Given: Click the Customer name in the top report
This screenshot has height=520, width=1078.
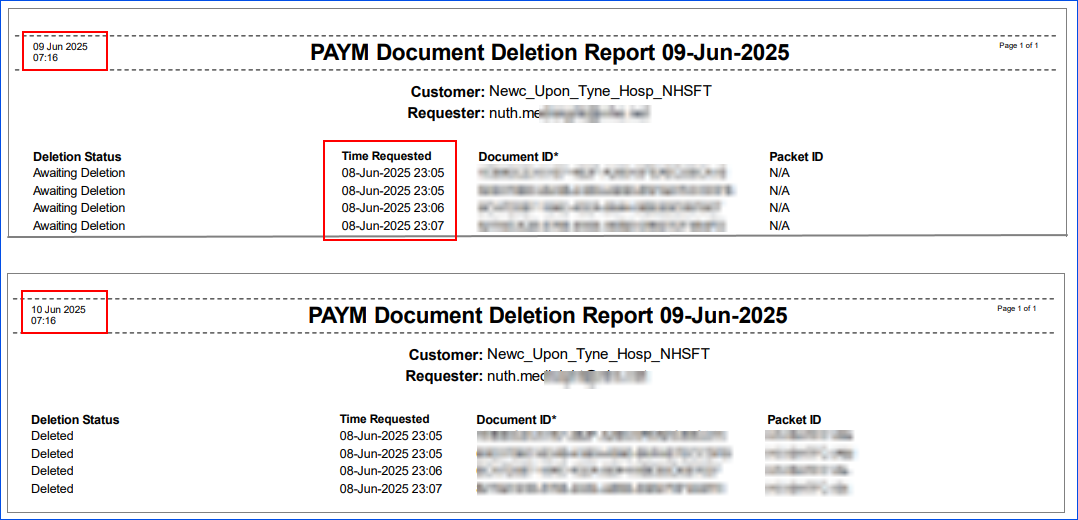Looking at the screenshot, I should click(600, 92).
